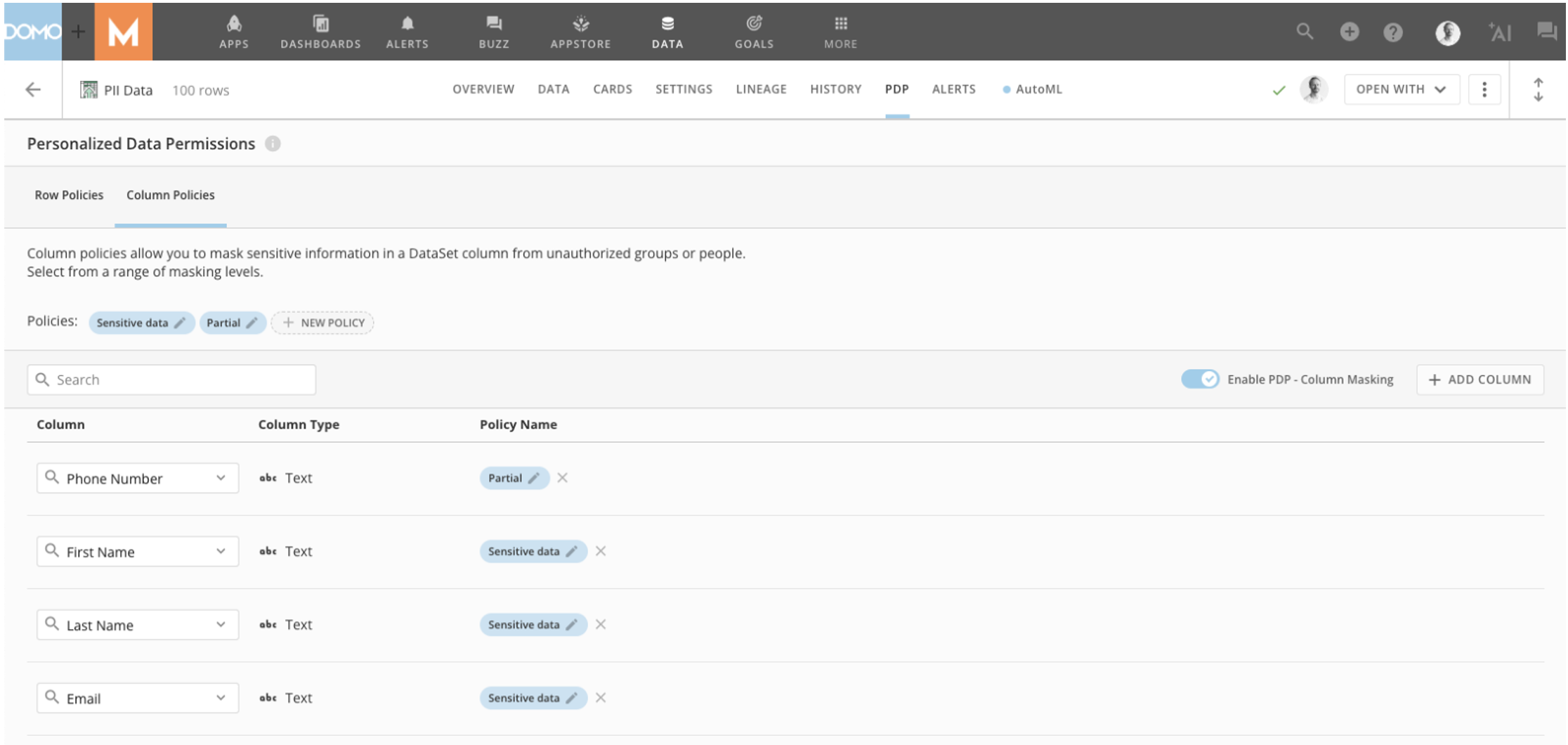The image size is (1568, 745).
Task: Edit Partial policy pencil in Phone Number row
Action: [x=534, y=478]
